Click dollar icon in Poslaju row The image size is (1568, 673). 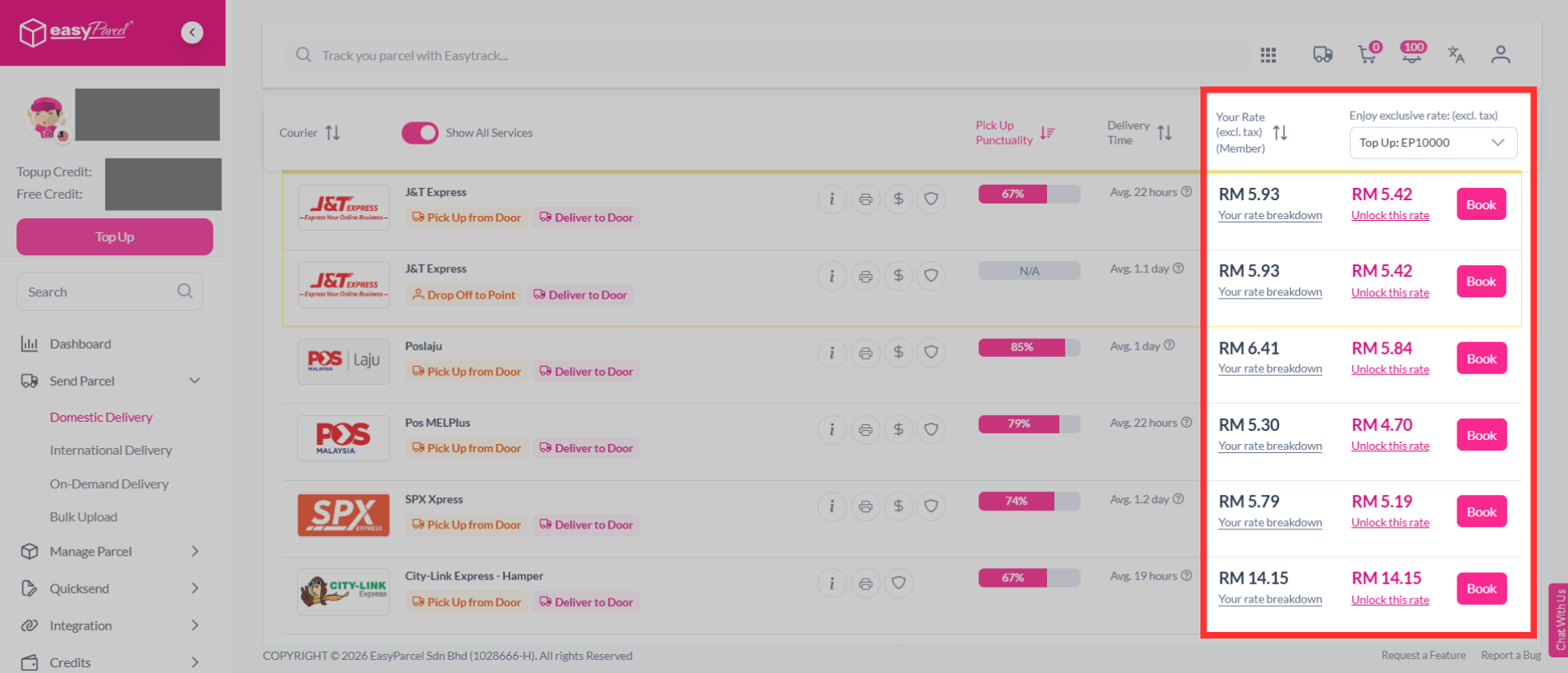(x=898, y=353)
